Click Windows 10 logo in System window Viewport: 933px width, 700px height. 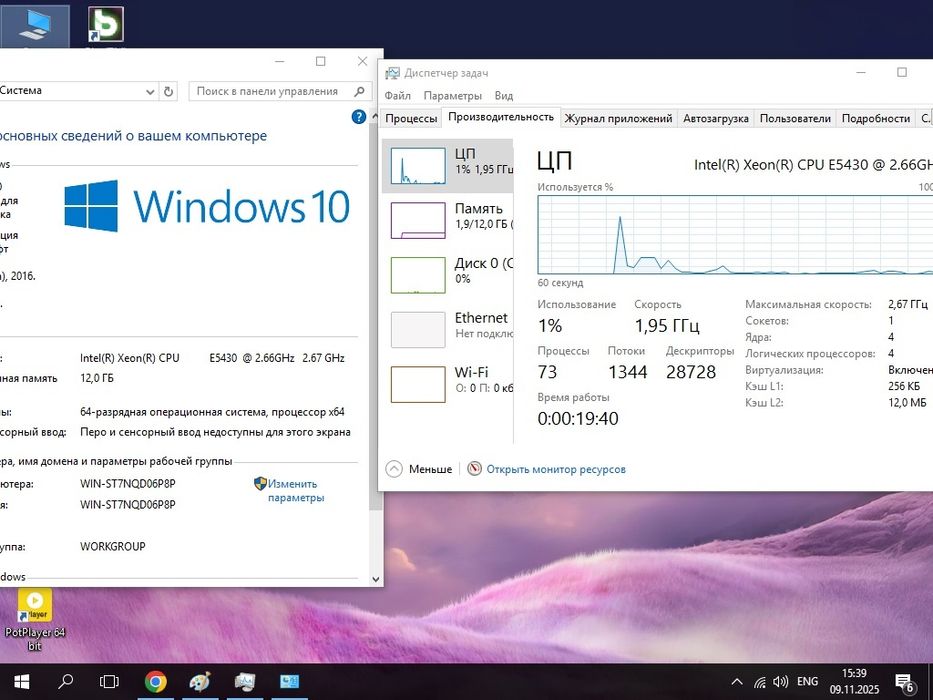pyautogui.click(x=206, y=206)
